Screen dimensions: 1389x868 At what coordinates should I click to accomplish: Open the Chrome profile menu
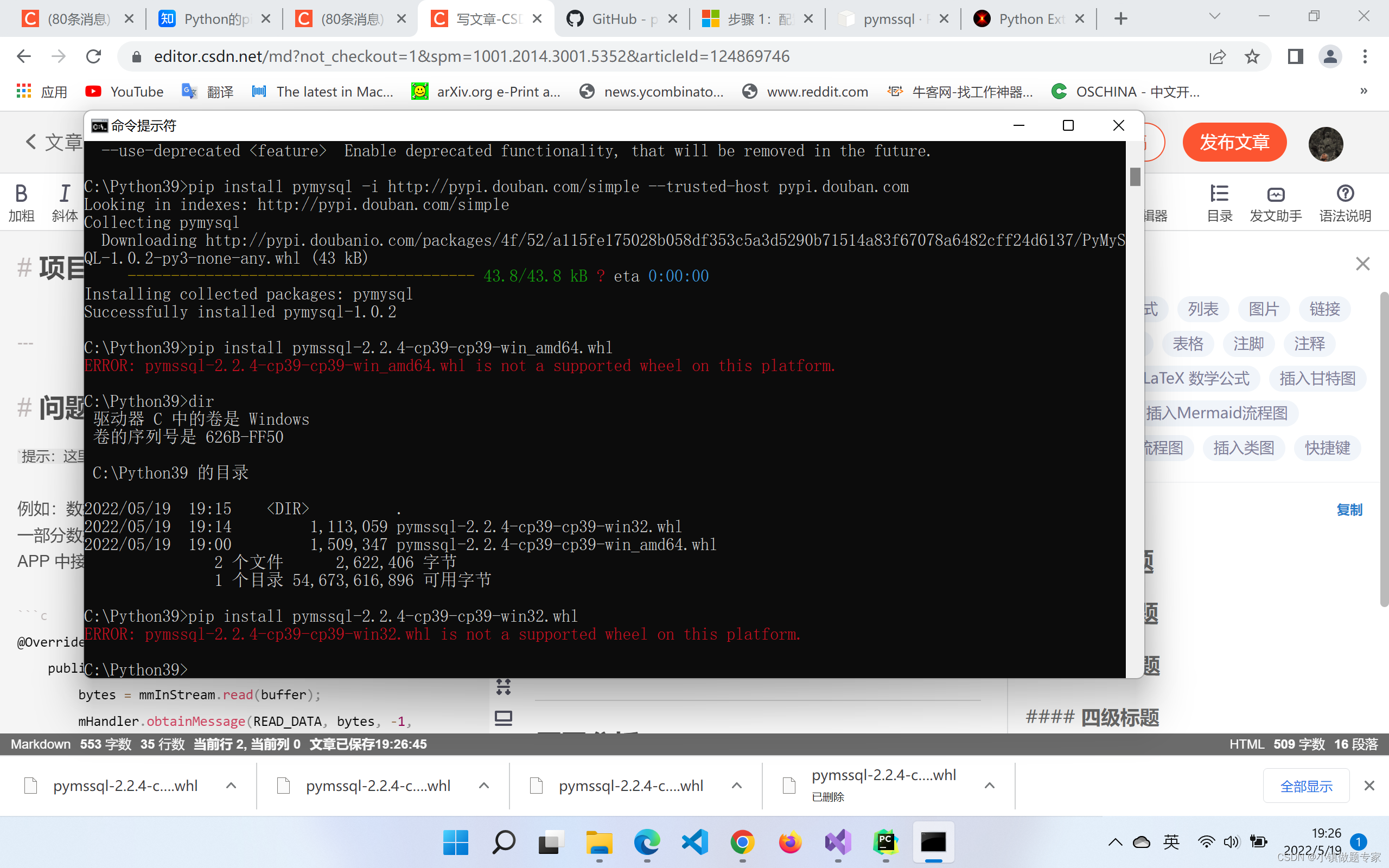coord(1330,56)
